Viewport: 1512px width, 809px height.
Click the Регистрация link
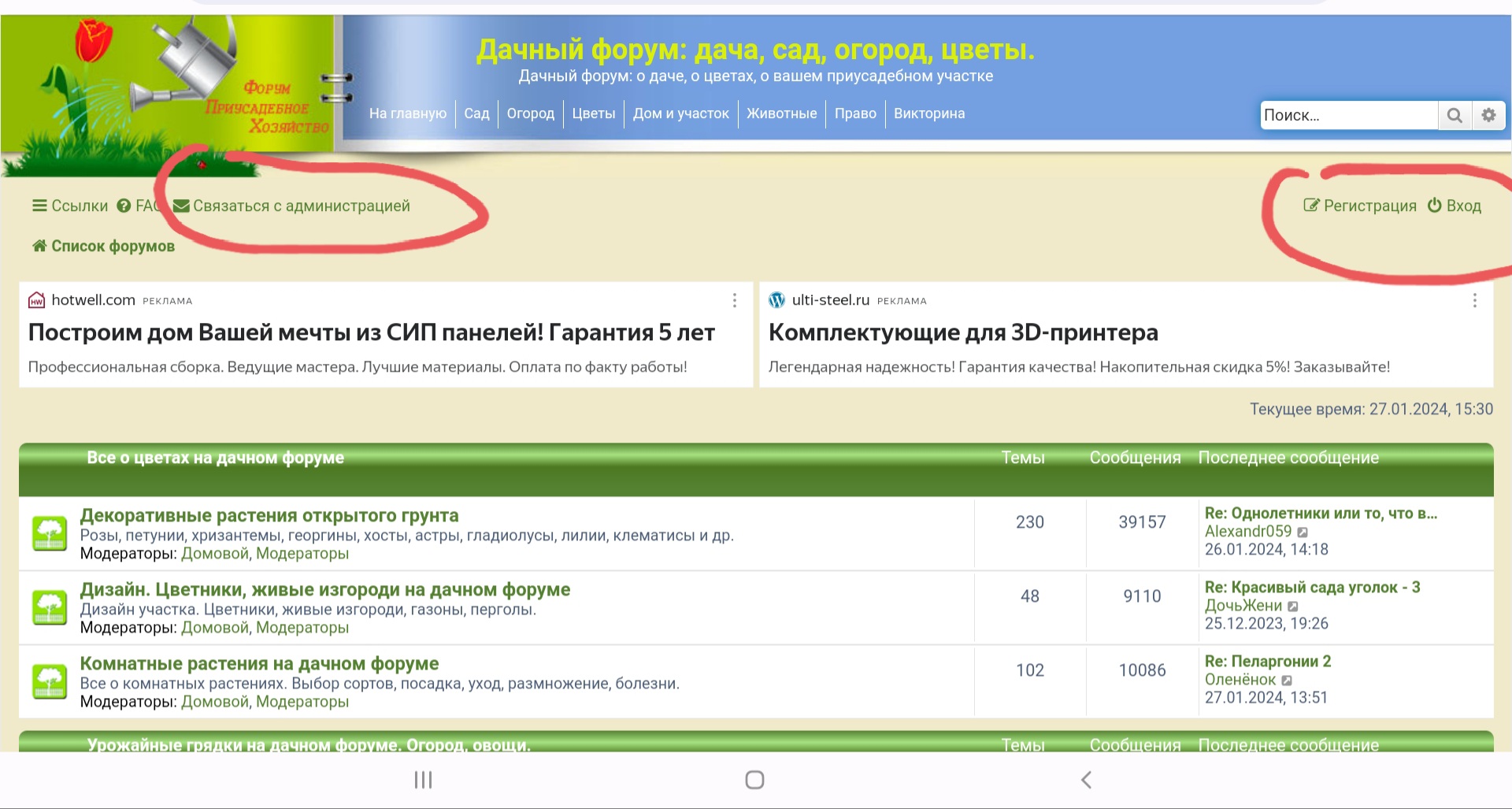[1360, 206]
